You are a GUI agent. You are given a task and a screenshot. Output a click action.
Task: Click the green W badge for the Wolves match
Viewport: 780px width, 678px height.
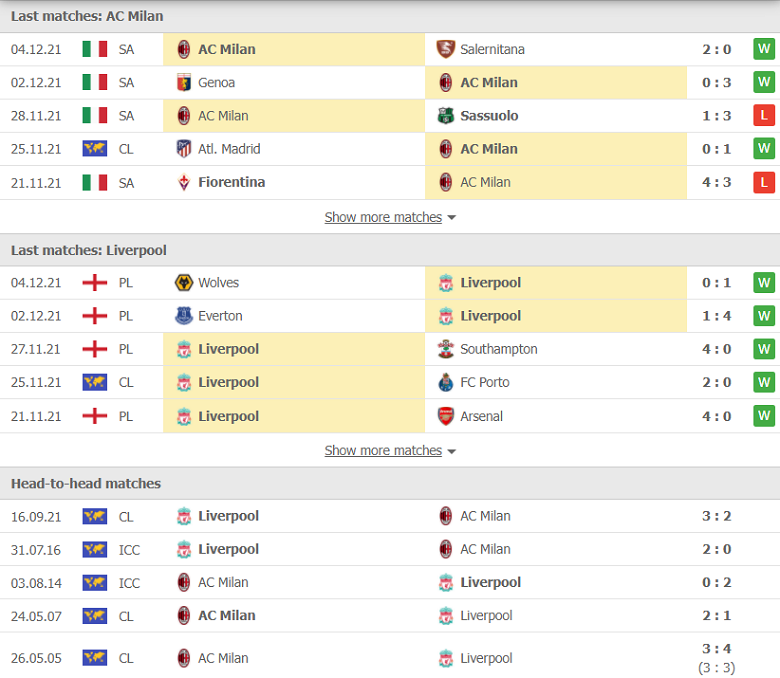click(x=764, y=283)
